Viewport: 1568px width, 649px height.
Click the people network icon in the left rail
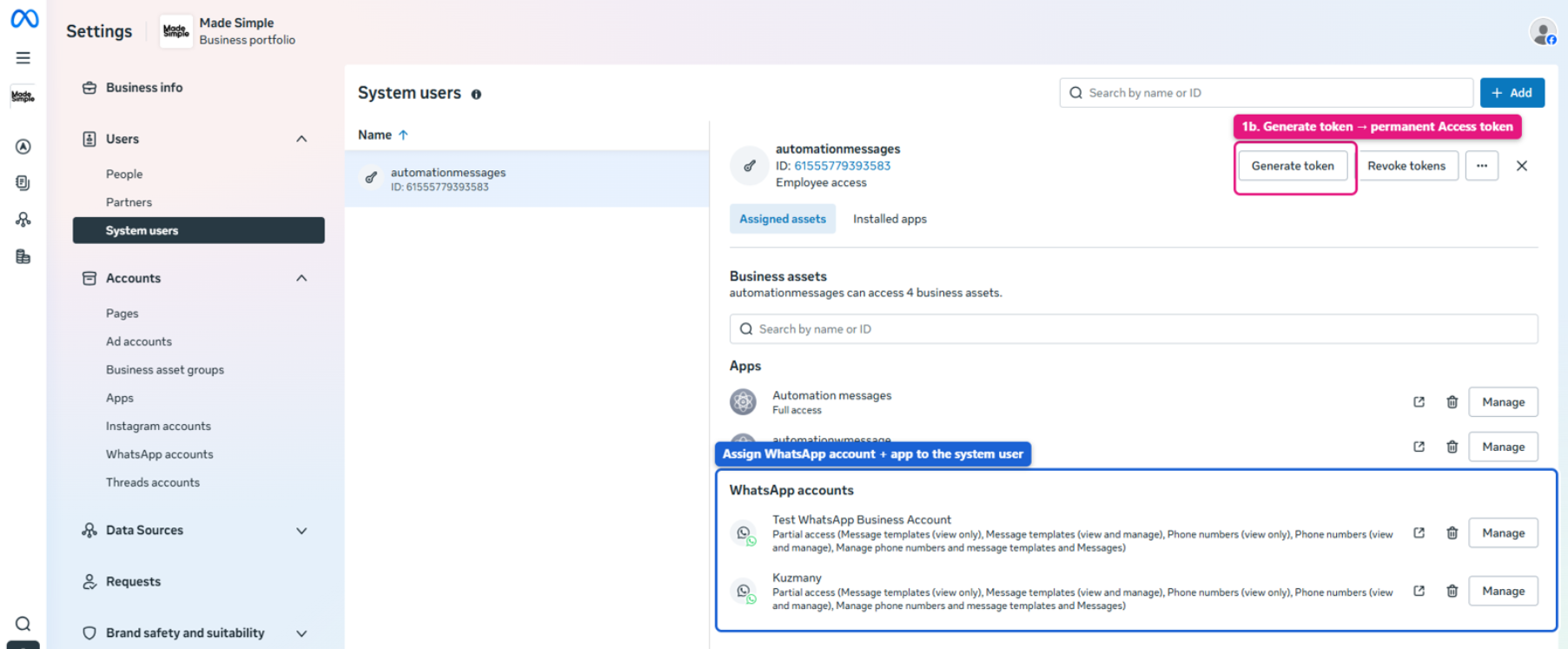point(23,220)
